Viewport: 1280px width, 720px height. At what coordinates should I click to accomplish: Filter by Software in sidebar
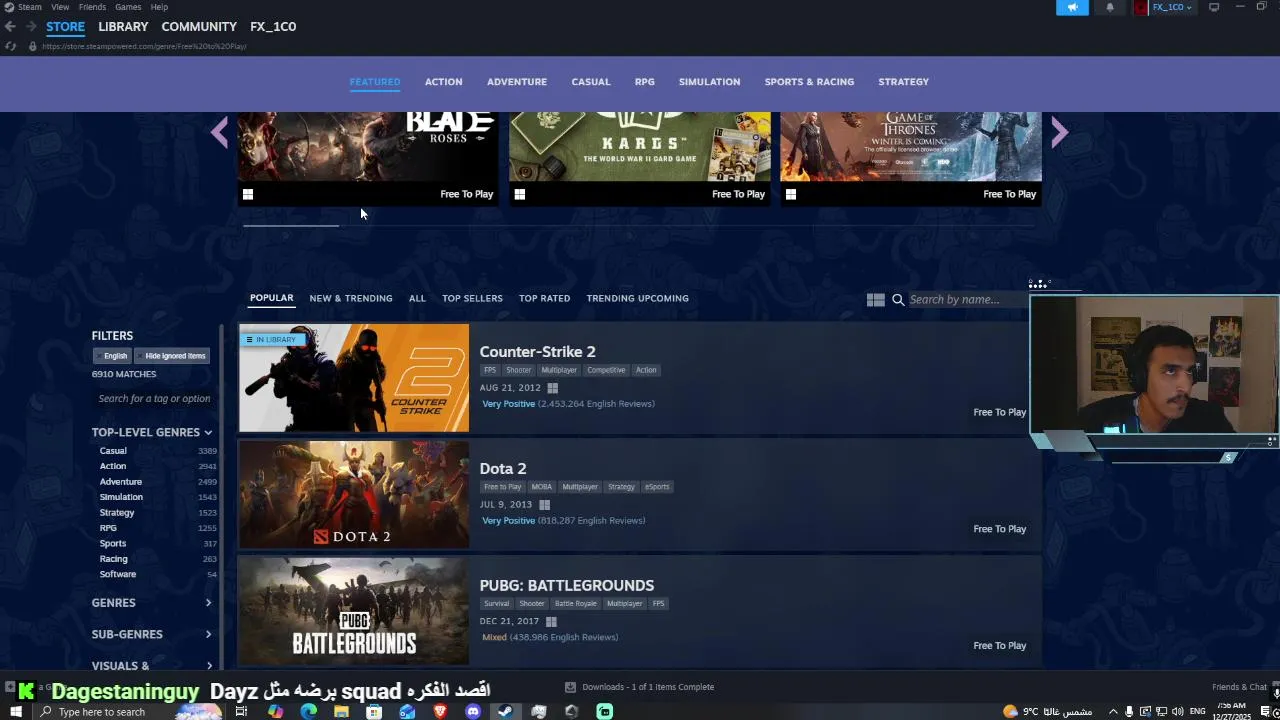click(x=118, y=574)
